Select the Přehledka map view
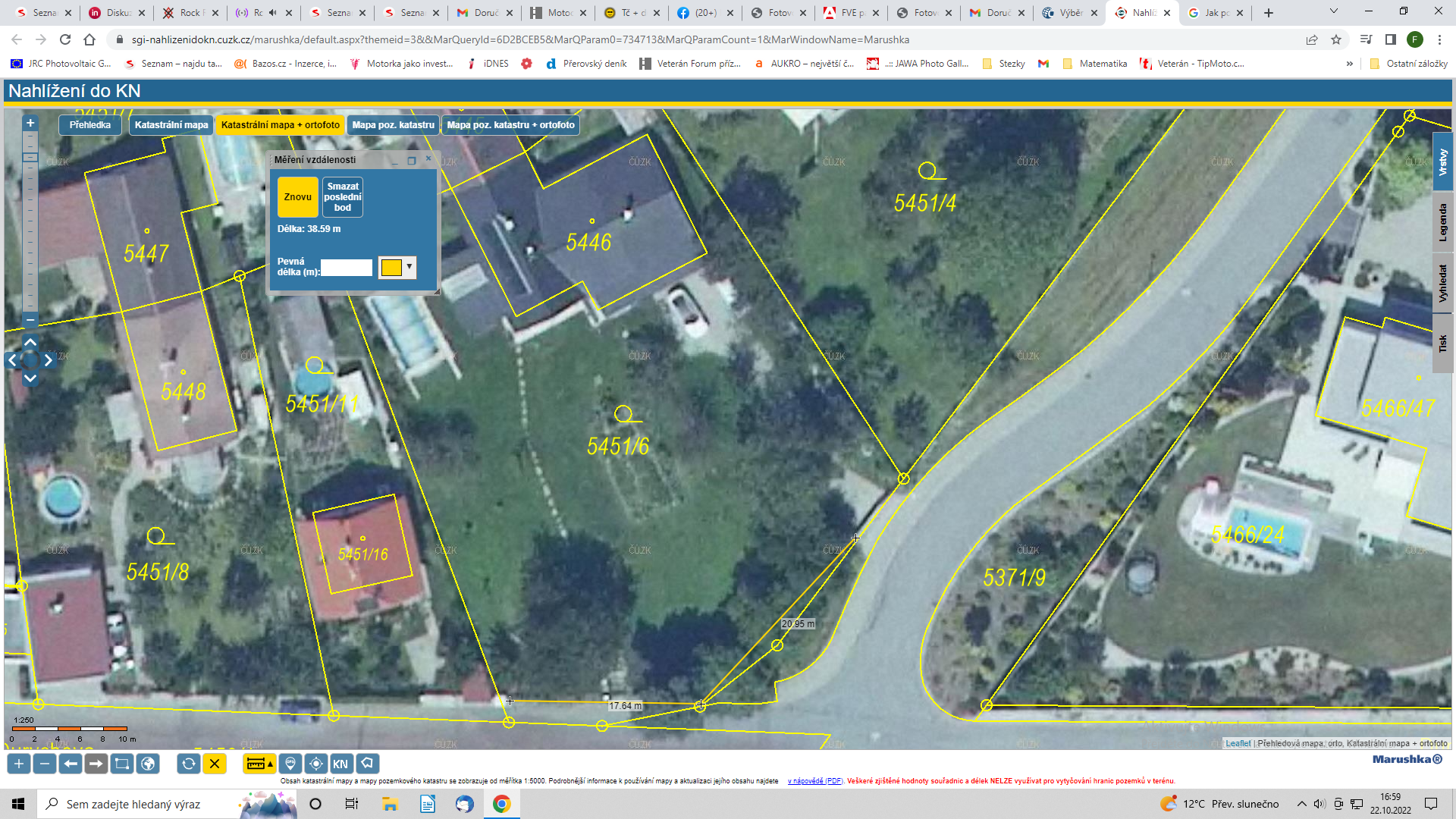The width and height of the screenshot is (1456, 819). point(90,125)
